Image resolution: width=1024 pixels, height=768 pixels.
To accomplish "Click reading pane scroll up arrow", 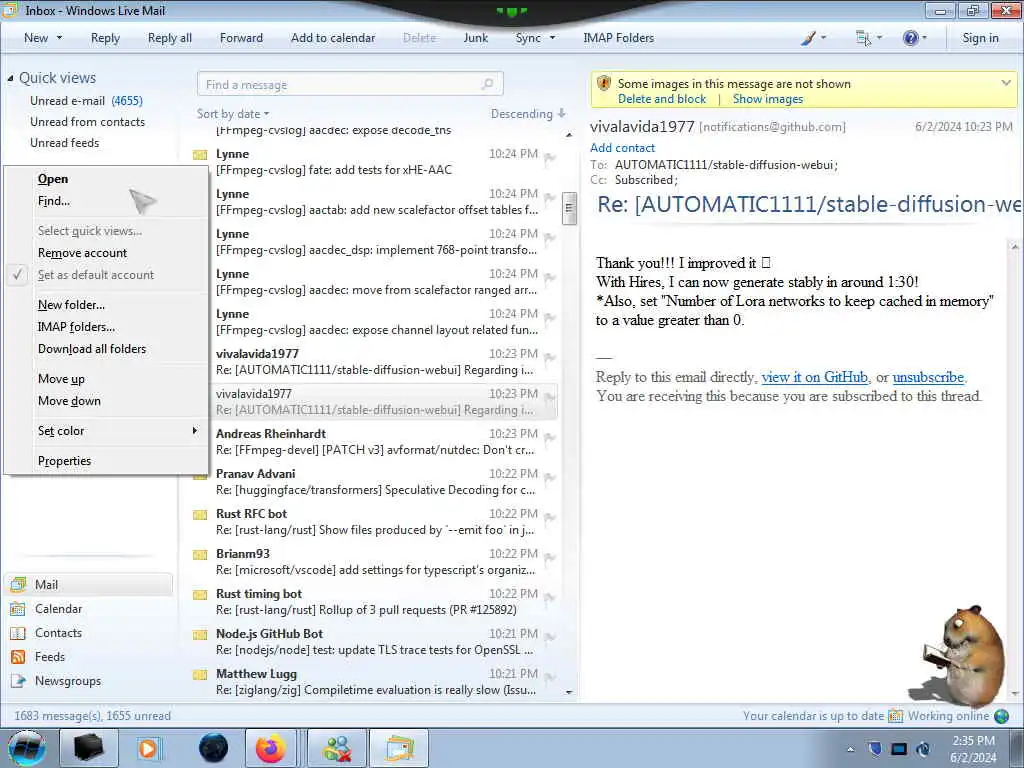I will pyautogui.click(x=1014, y=247).
